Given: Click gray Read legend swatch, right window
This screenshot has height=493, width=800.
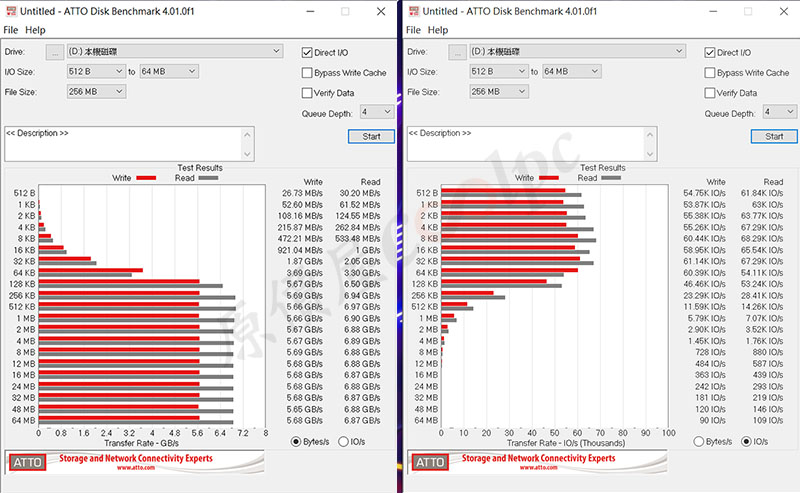Looking at the screenshot, I should [611, 178].
